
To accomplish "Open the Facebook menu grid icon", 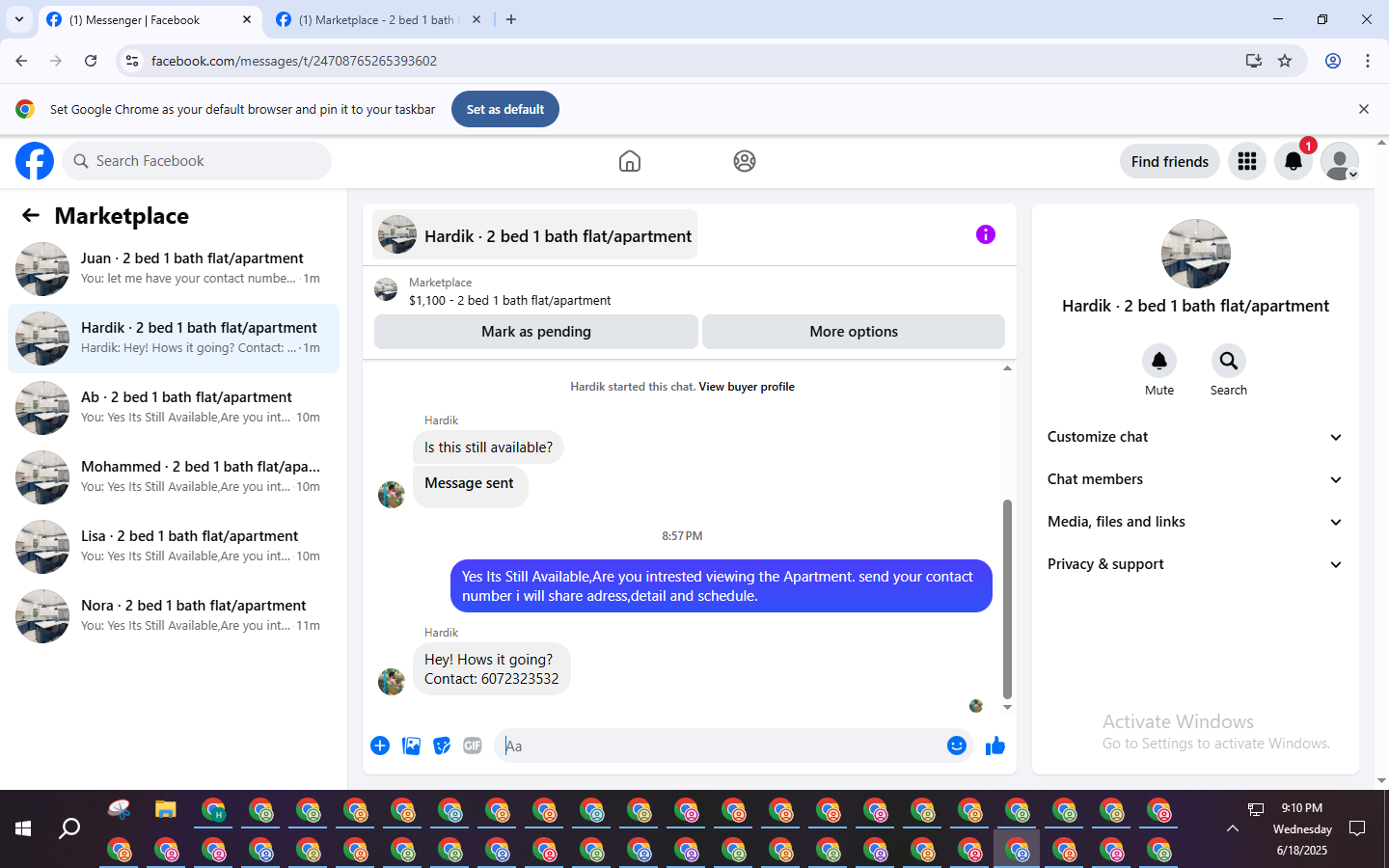I will point(1247,161).
